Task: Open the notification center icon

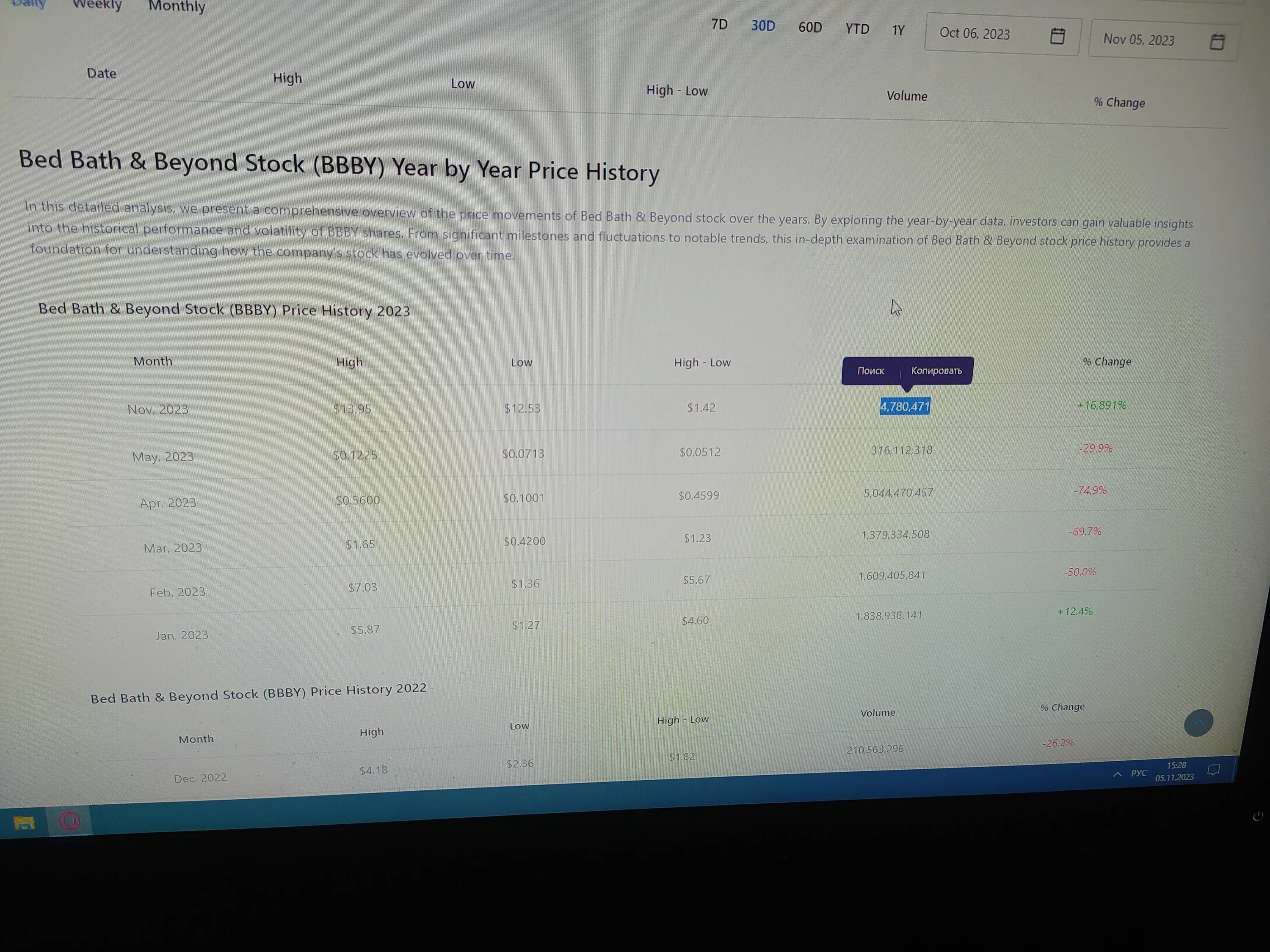Action: [x=1213, y=770]
